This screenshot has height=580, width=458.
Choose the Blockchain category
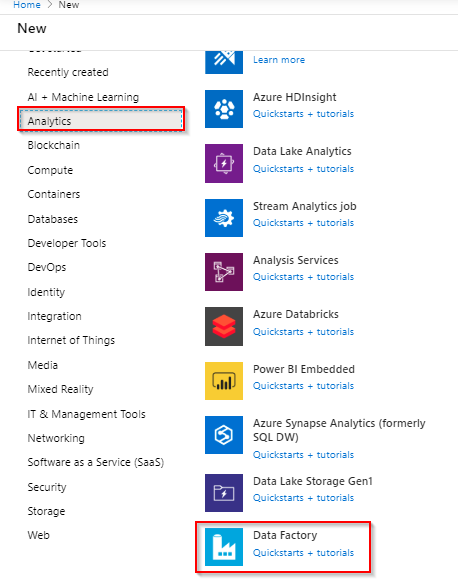coord(54,145)
